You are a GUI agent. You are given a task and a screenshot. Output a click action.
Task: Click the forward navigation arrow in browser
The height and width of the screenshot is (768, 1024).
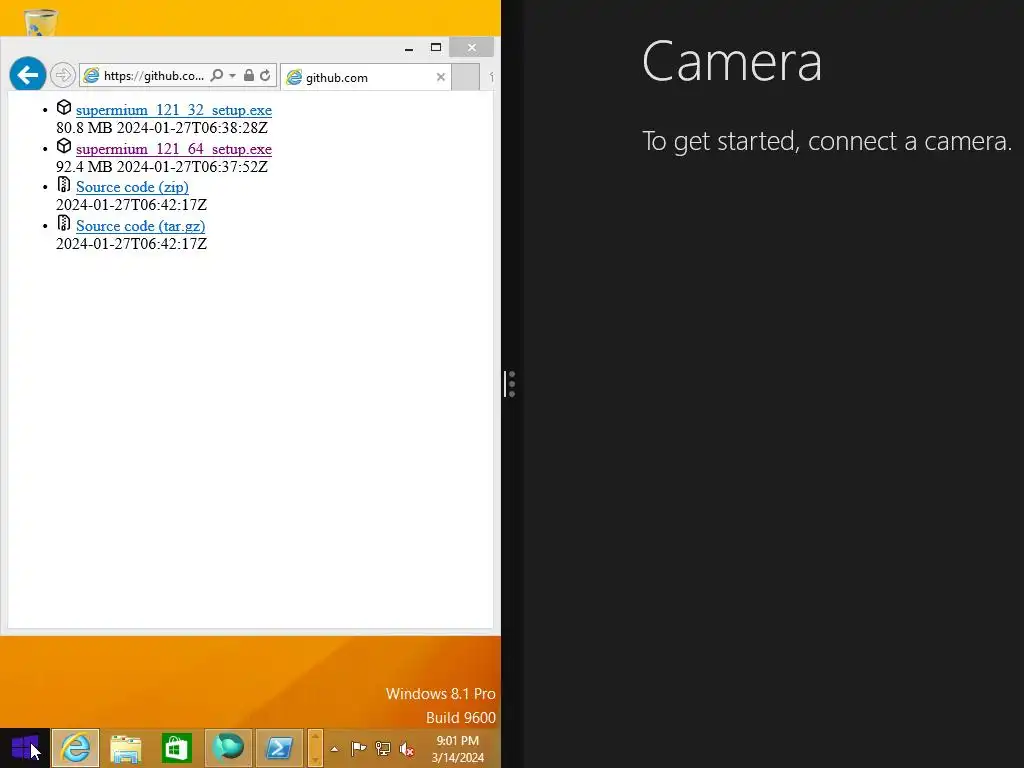click(x=63, y=76)
